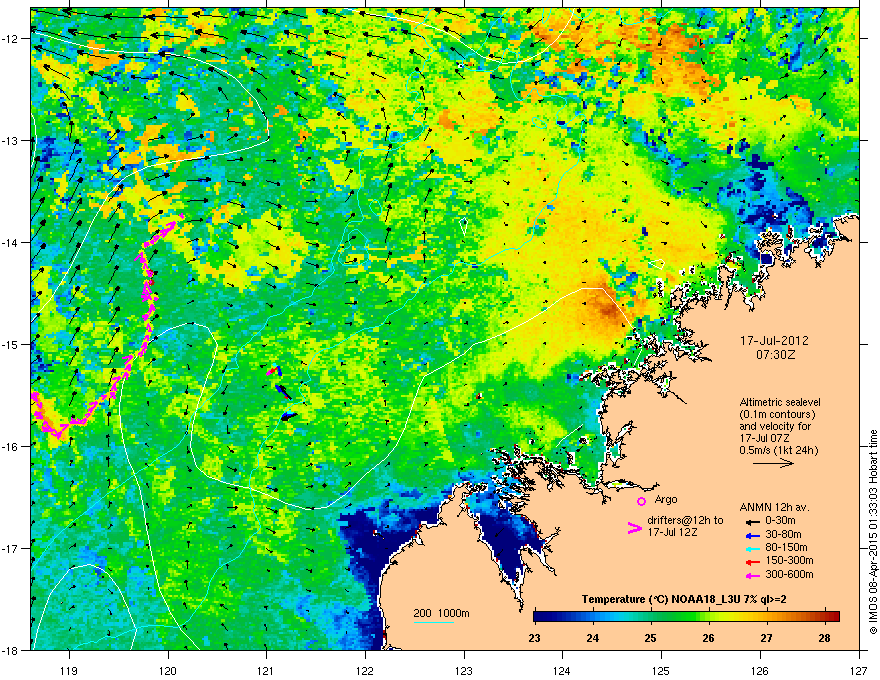Click latitude label -12 on left axis
Screen dimensions: 880x680
pos(10,39)
